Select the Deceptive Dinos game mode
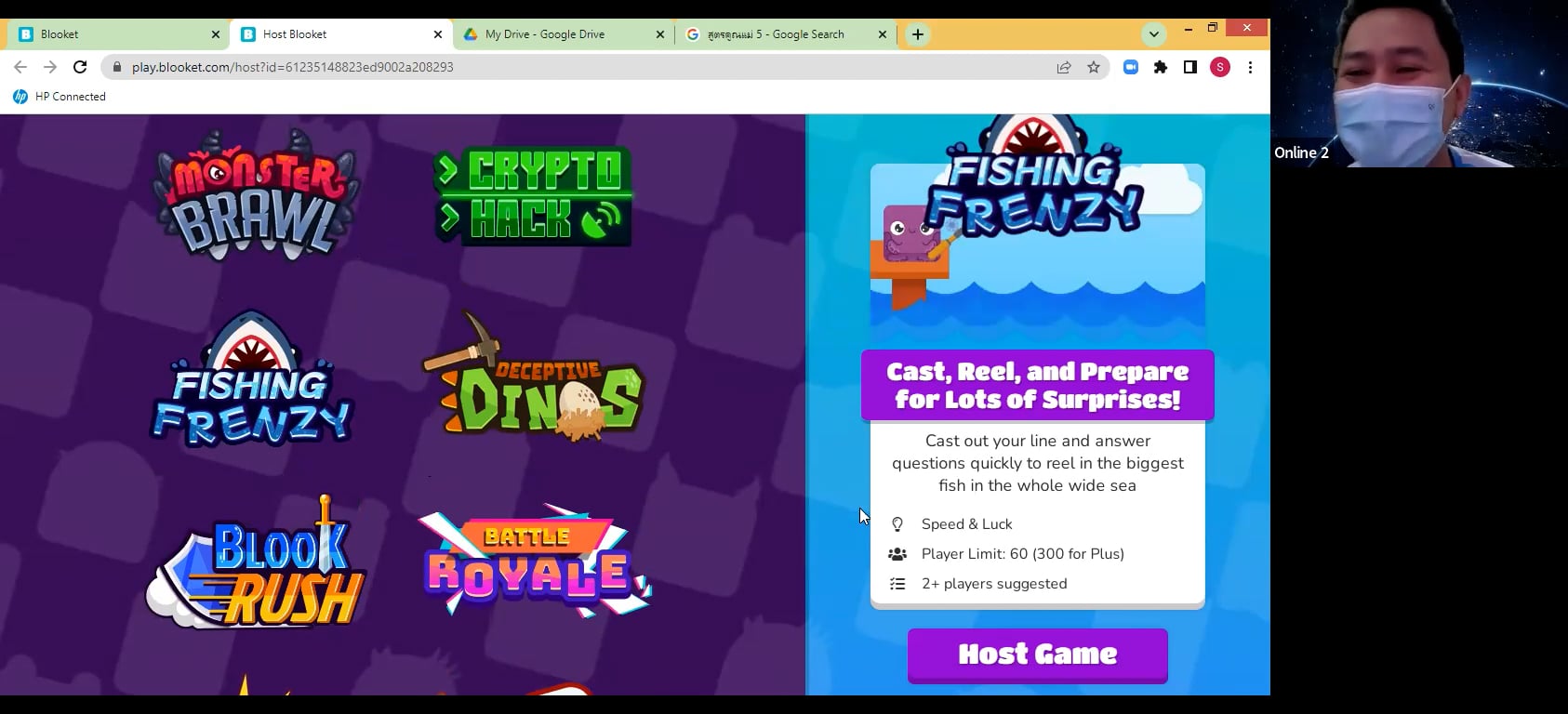 tap(532, 377)
